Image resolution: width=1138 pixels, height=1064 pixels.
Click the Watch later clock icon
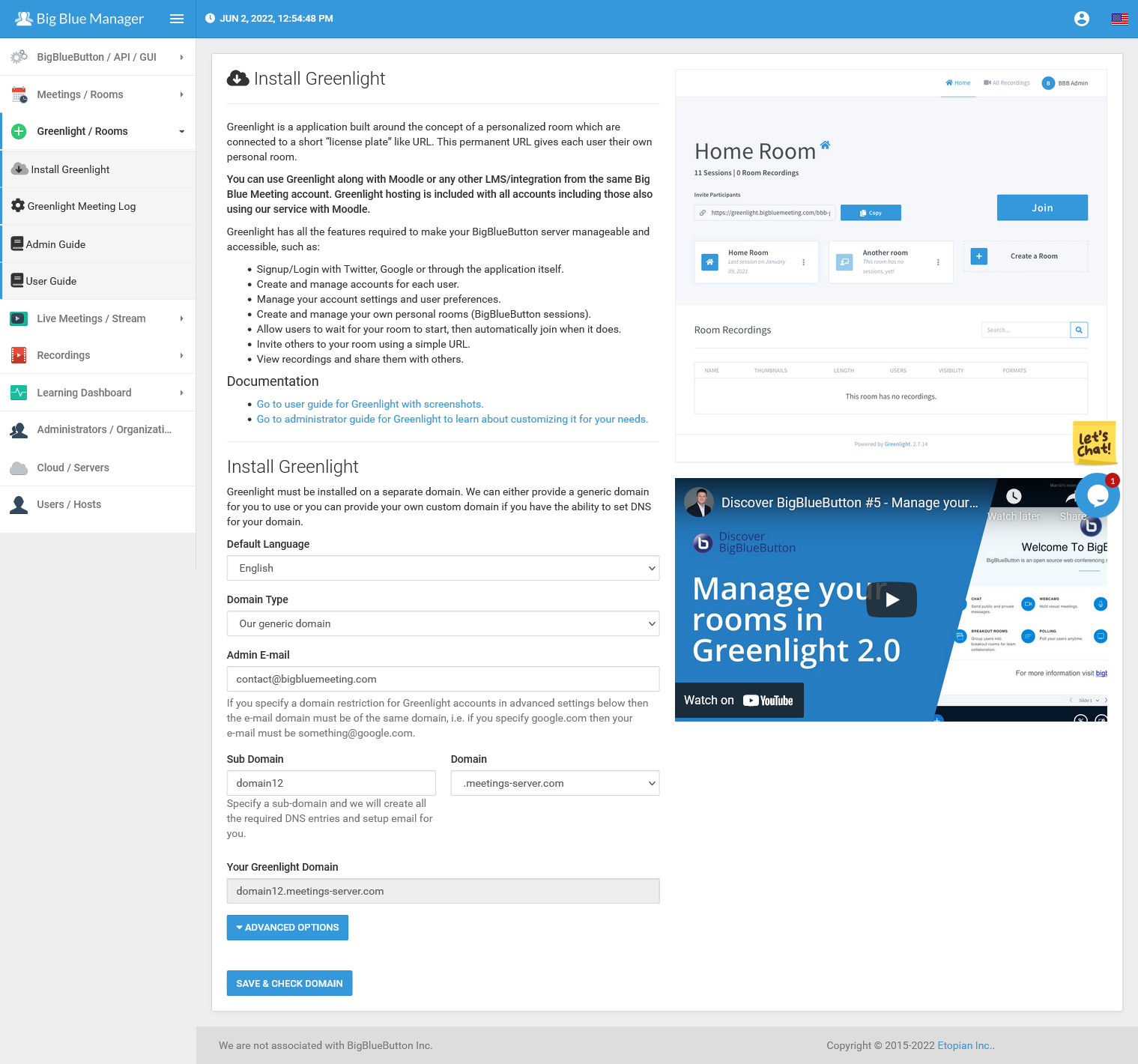tap(1014, 496)
